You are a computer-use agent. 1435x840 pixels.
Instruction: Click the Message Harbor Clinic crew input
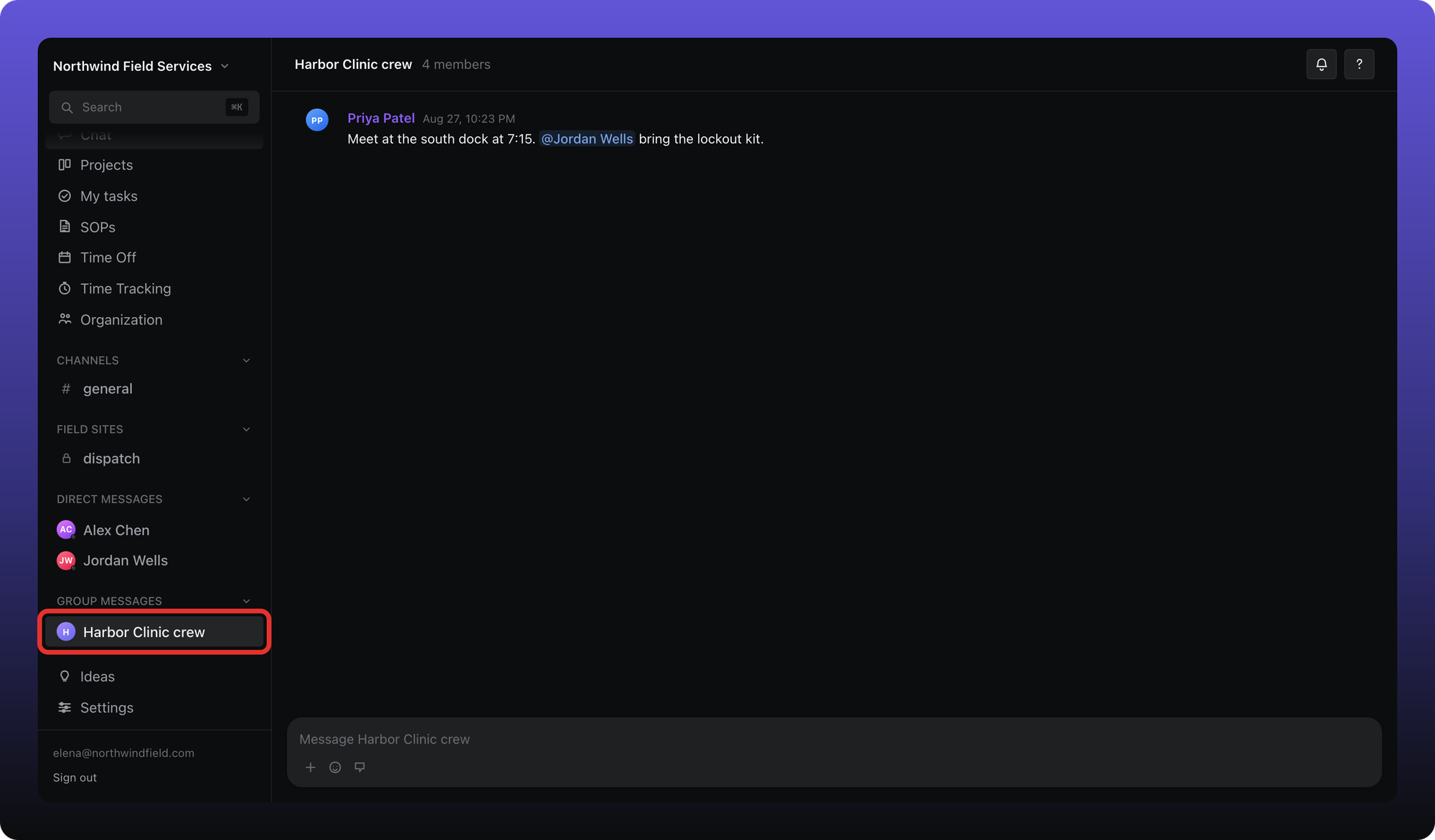click(x=834, y=739)
